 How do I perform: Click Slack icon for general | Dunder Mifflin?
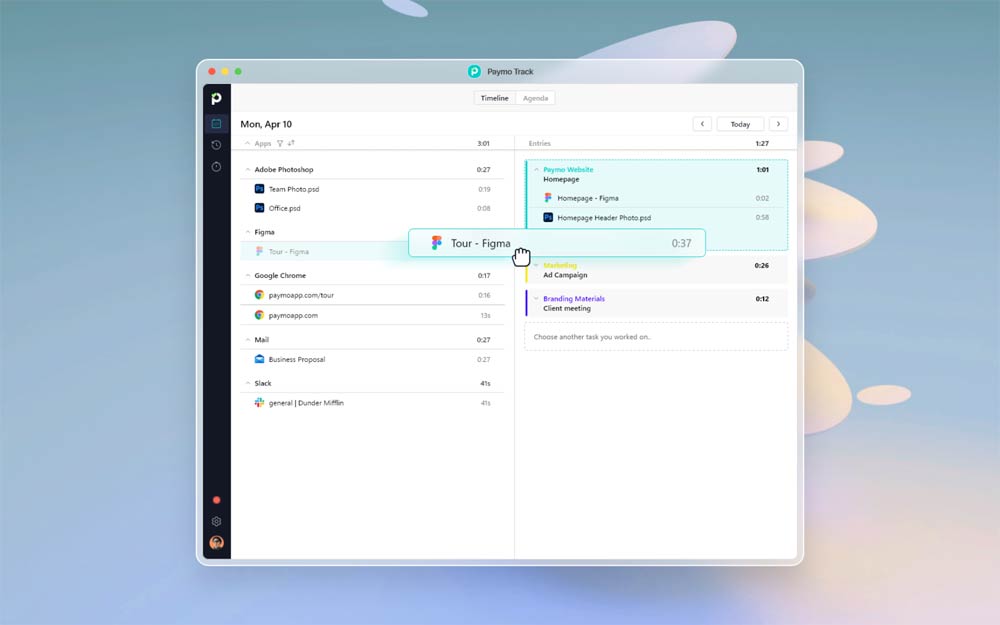(x=259, y=402)
